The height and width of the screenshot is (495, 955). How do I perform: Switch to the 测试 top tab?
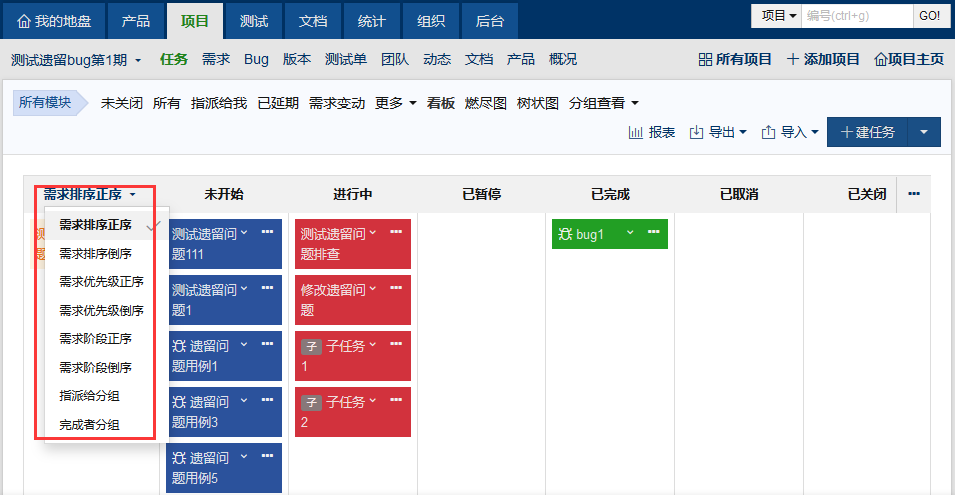254,20
